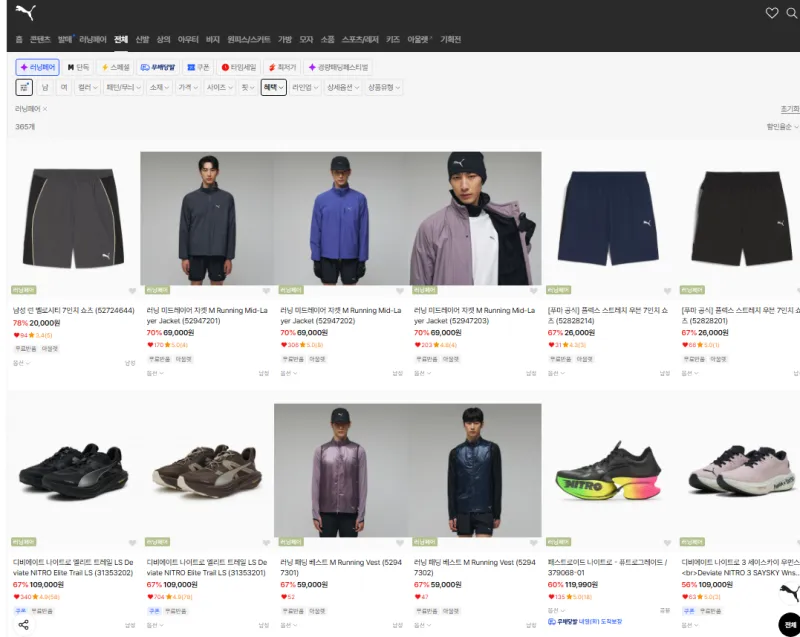
Task: Click the 무배당발 delivery link under 패스트로이드
Action: click(x=585, y=621)
